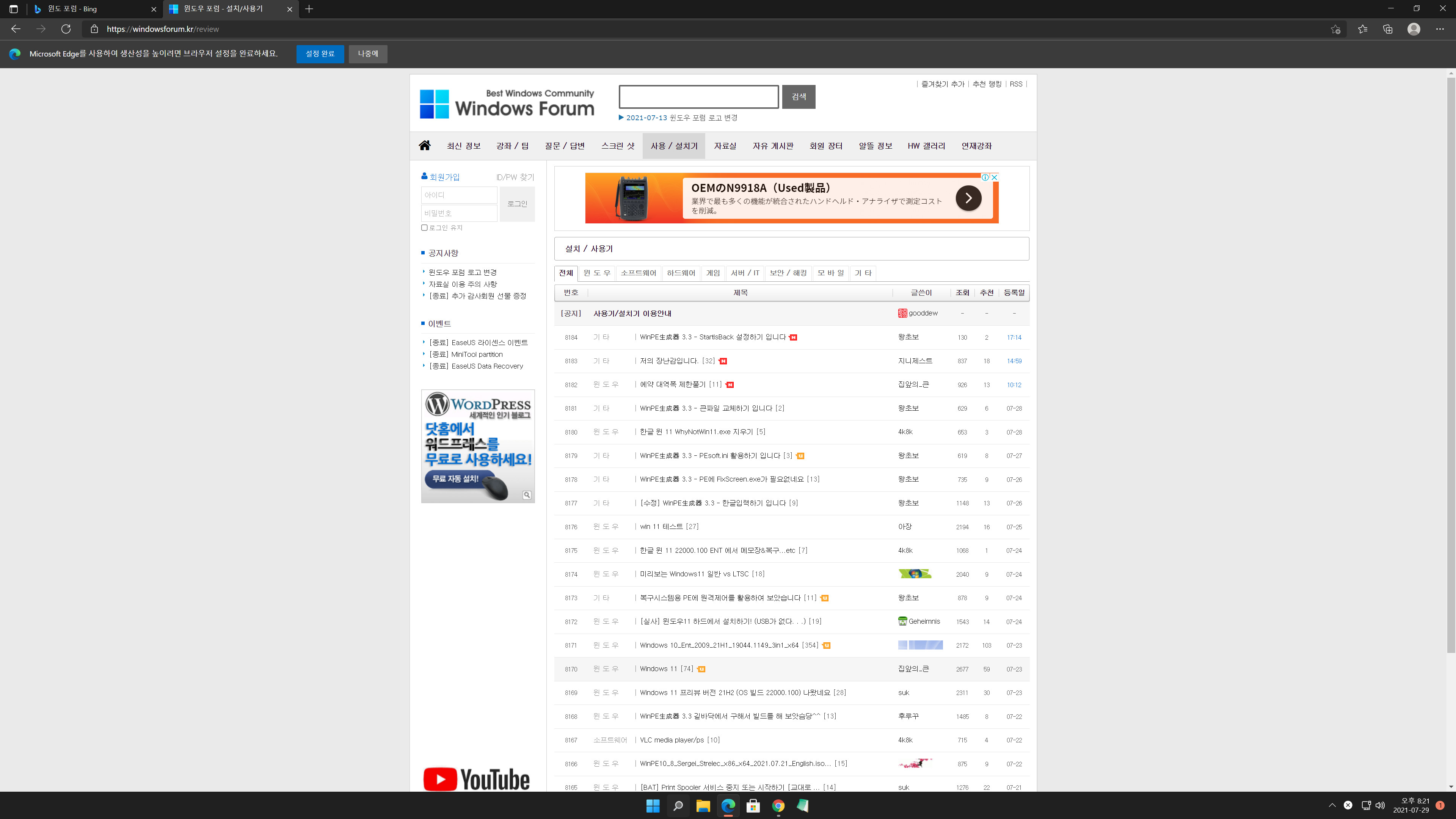1456x819 pixels.
Task: Select the 보안 / 해킹 category tab
Action: (x=788, y=273)
